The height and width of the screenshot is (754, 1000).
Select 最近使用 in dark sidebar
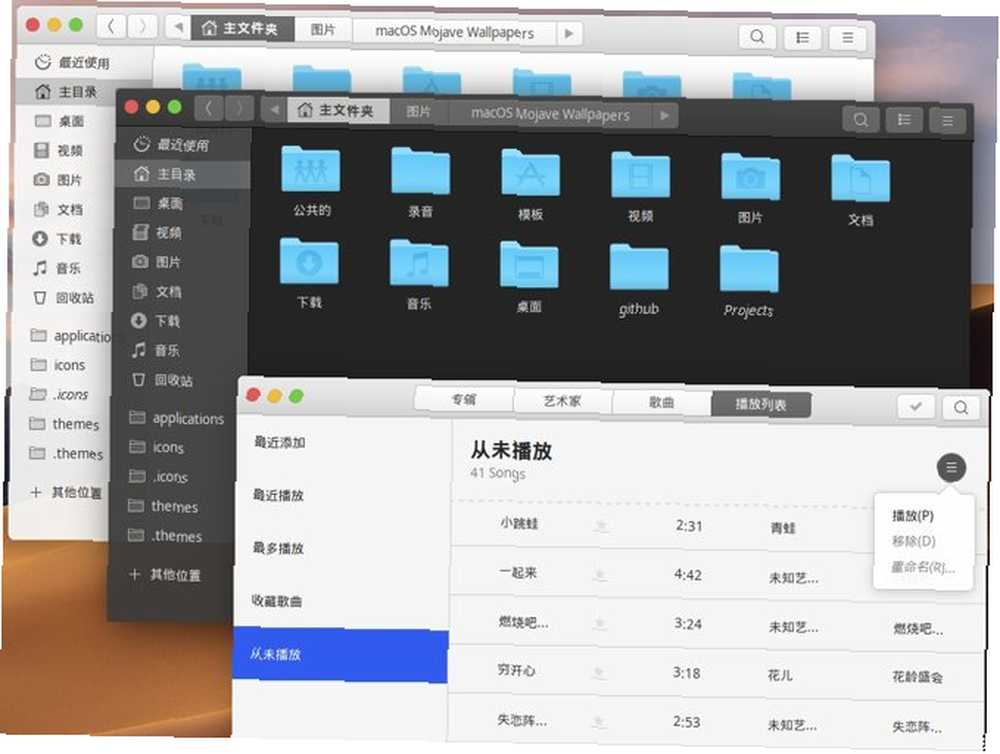[x=182, y=145]
